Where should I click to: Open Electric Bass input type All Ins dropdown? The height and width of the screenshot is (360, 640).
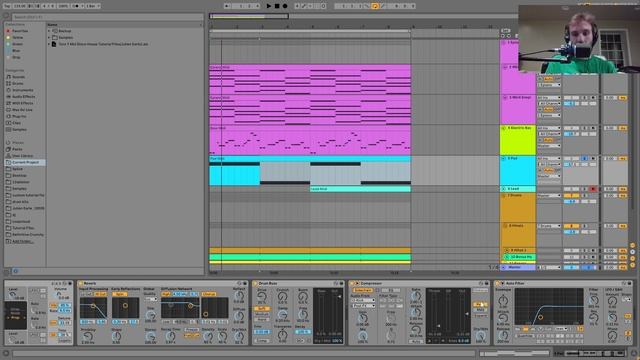coord(549,128)
